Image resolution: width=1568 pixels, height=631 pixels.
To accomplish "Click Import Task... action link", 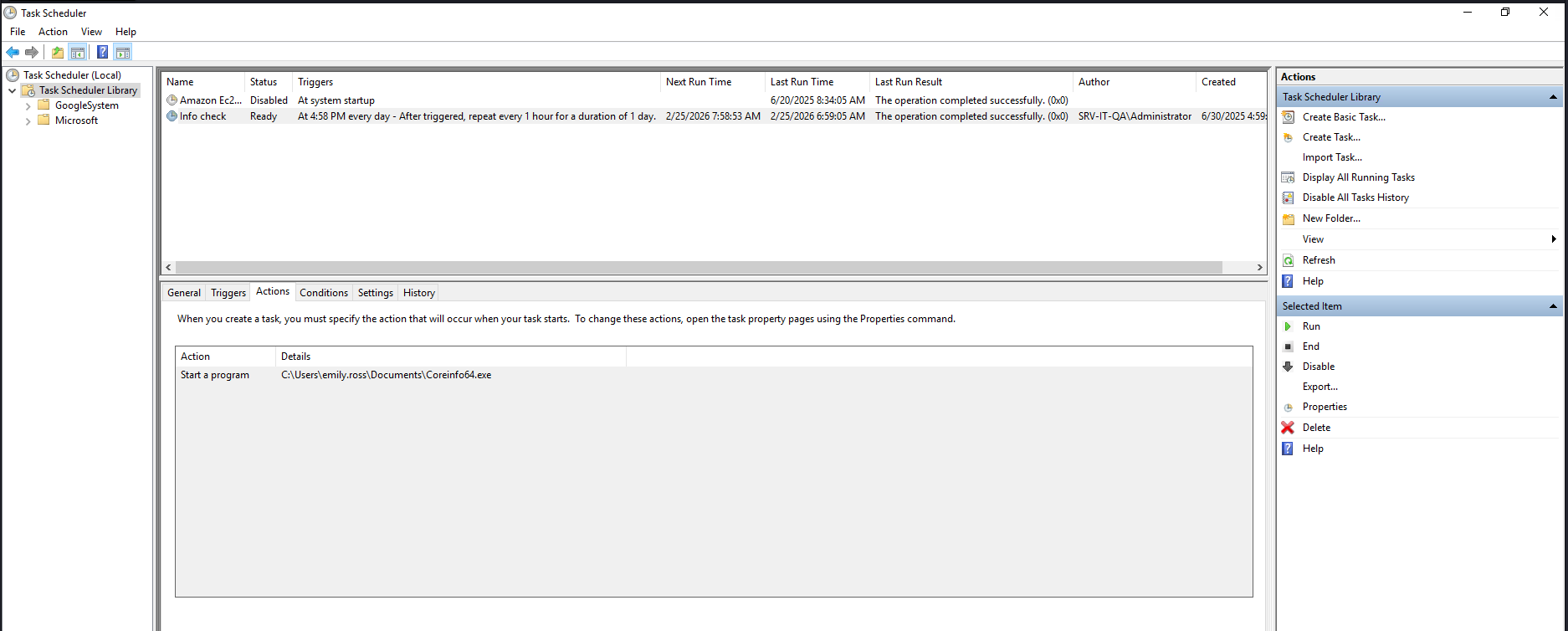I will [1332, 157].
